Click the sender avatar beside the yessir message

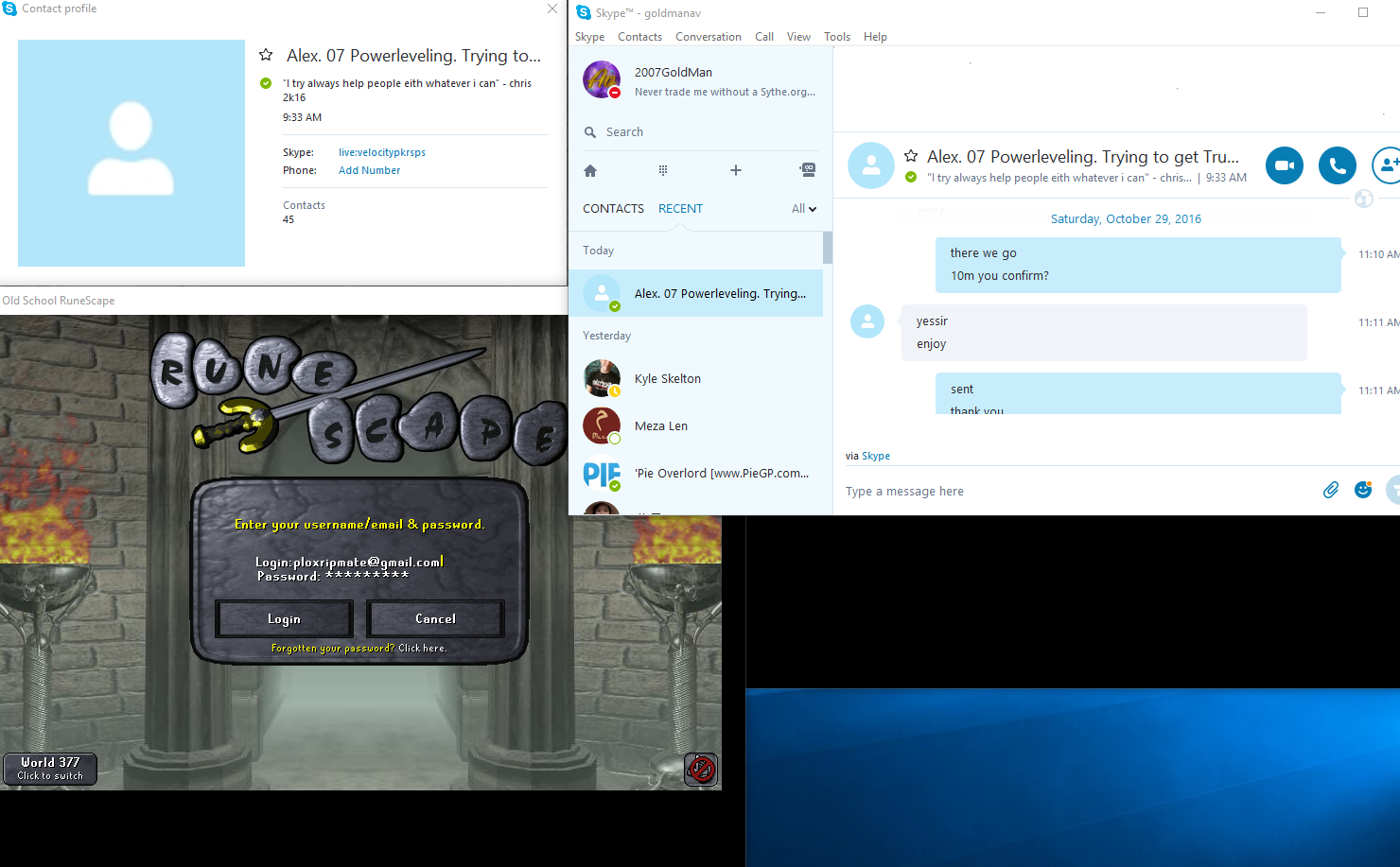point(867,321)
